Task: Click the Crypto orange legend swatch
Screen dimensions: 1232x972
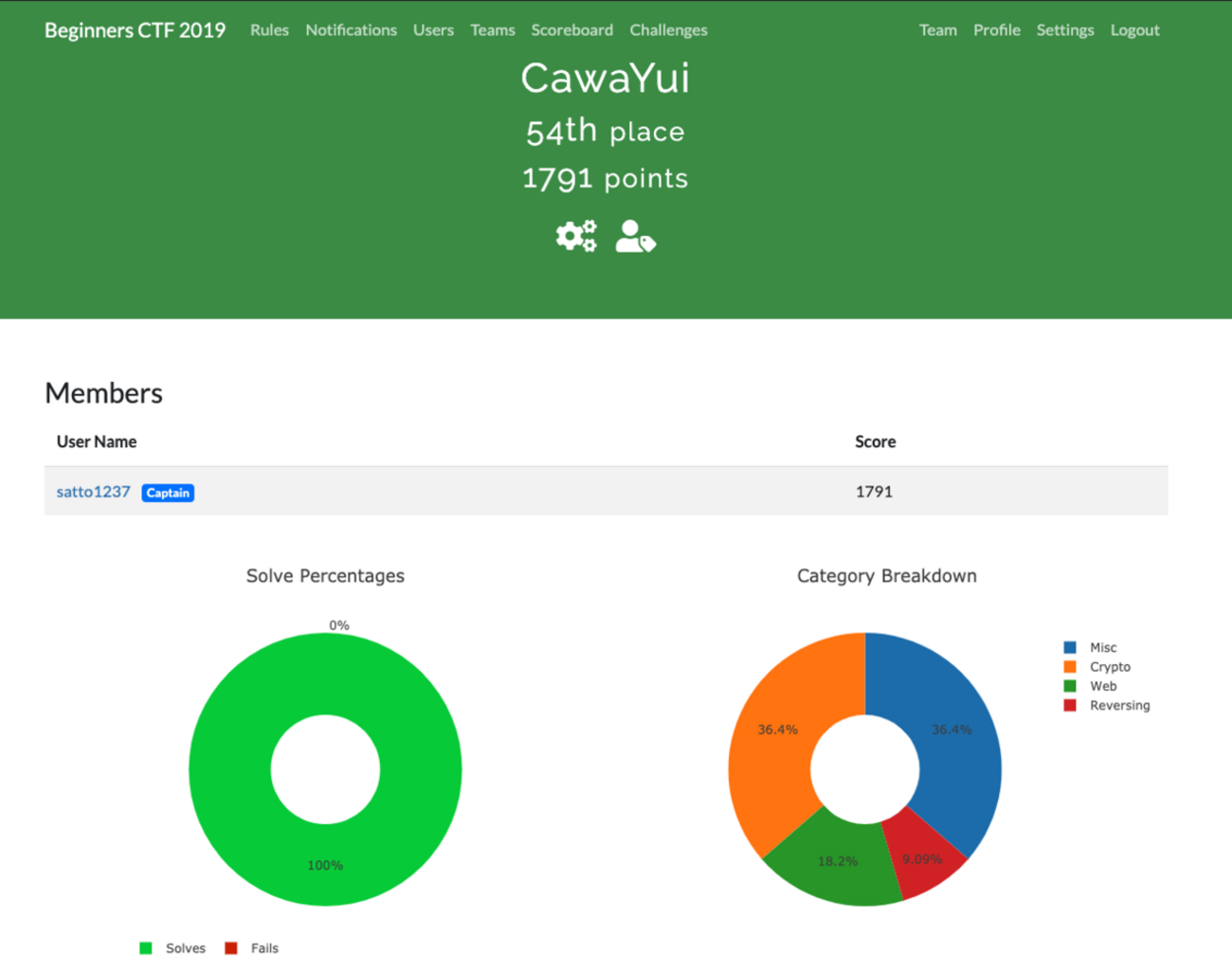Action: click(x=1070, y=667)
